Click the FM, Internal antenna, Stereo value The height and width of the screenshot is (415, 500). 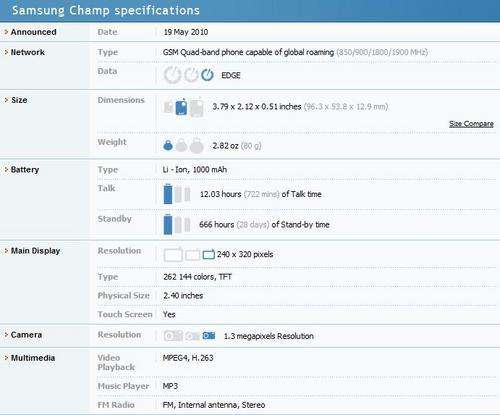click(x=214, y=405)
